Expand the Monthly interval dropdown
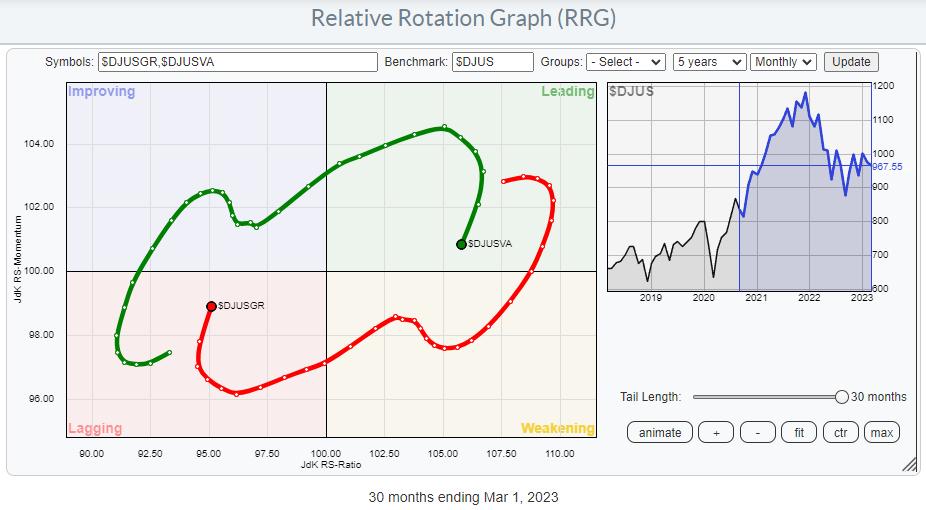 (783, 62)
